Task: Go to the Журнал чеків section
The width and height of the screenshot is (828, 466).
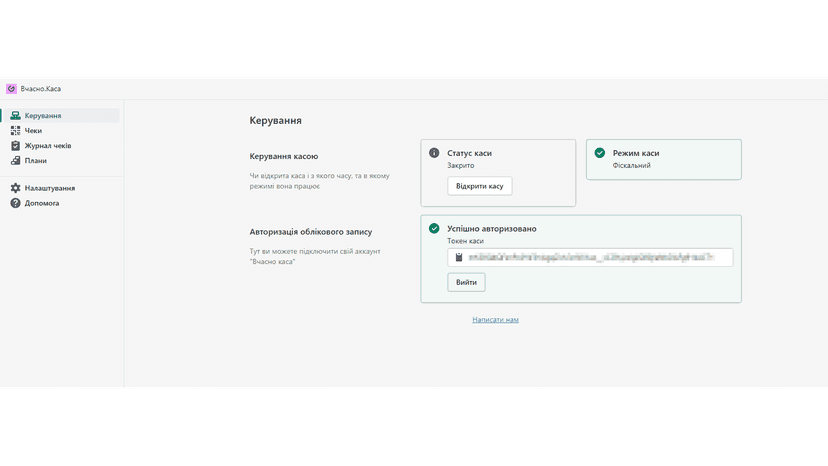Action: tap(61, 145)
